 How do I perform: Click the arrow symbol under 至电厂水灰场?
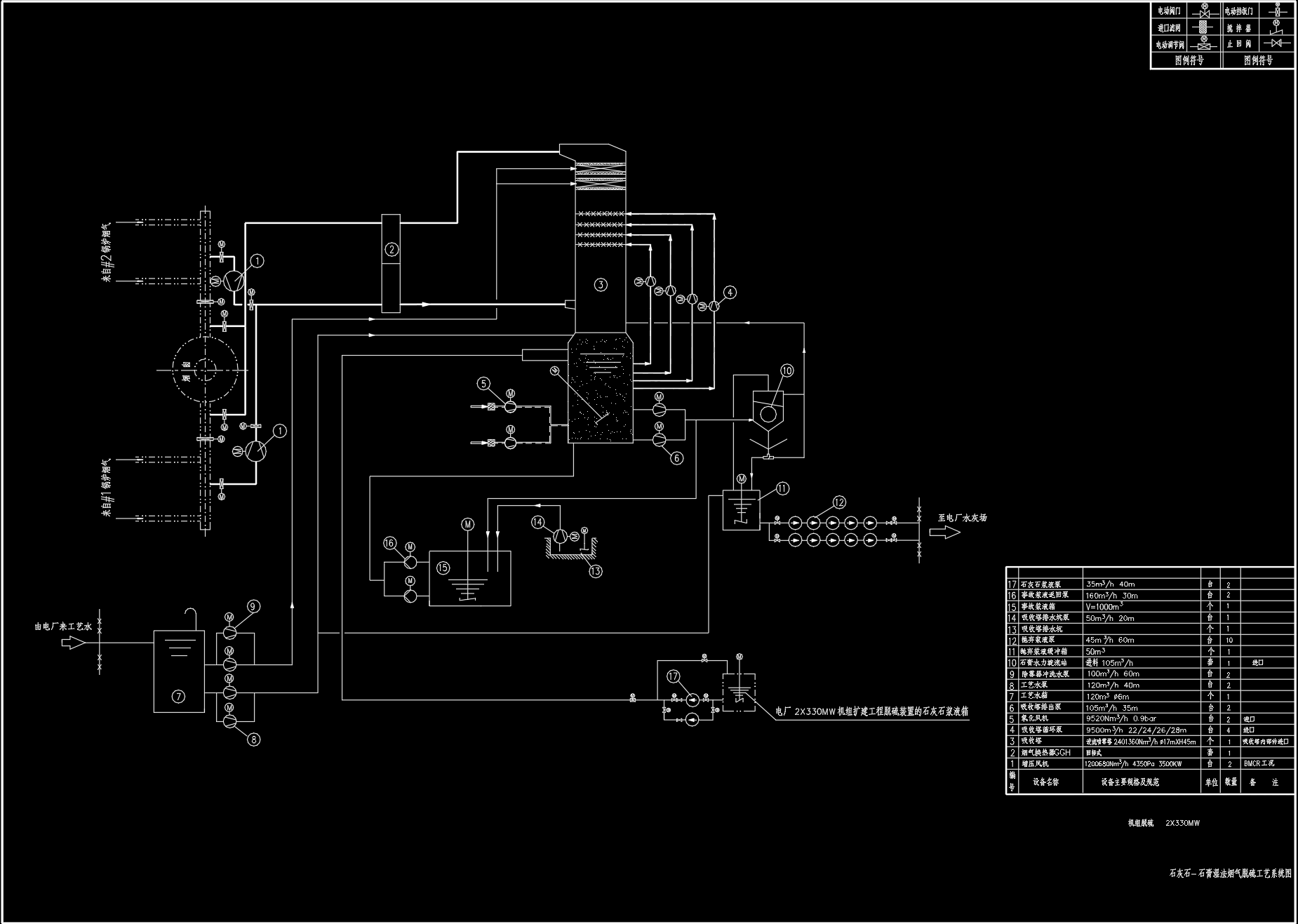click(945, 532)
